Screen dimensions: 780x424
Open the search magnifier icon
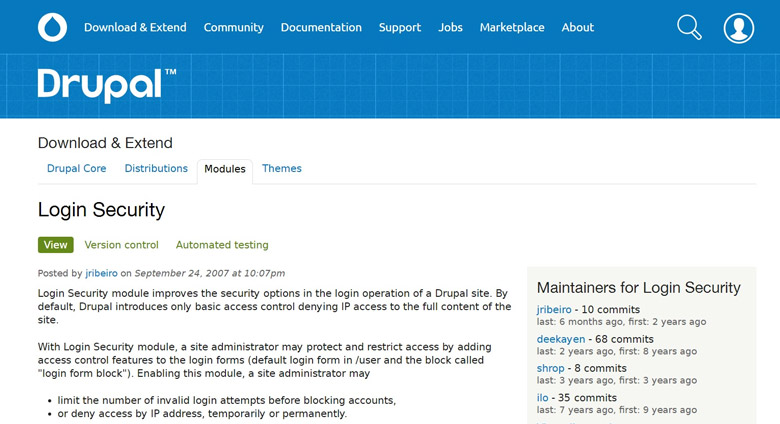[689, 27]
